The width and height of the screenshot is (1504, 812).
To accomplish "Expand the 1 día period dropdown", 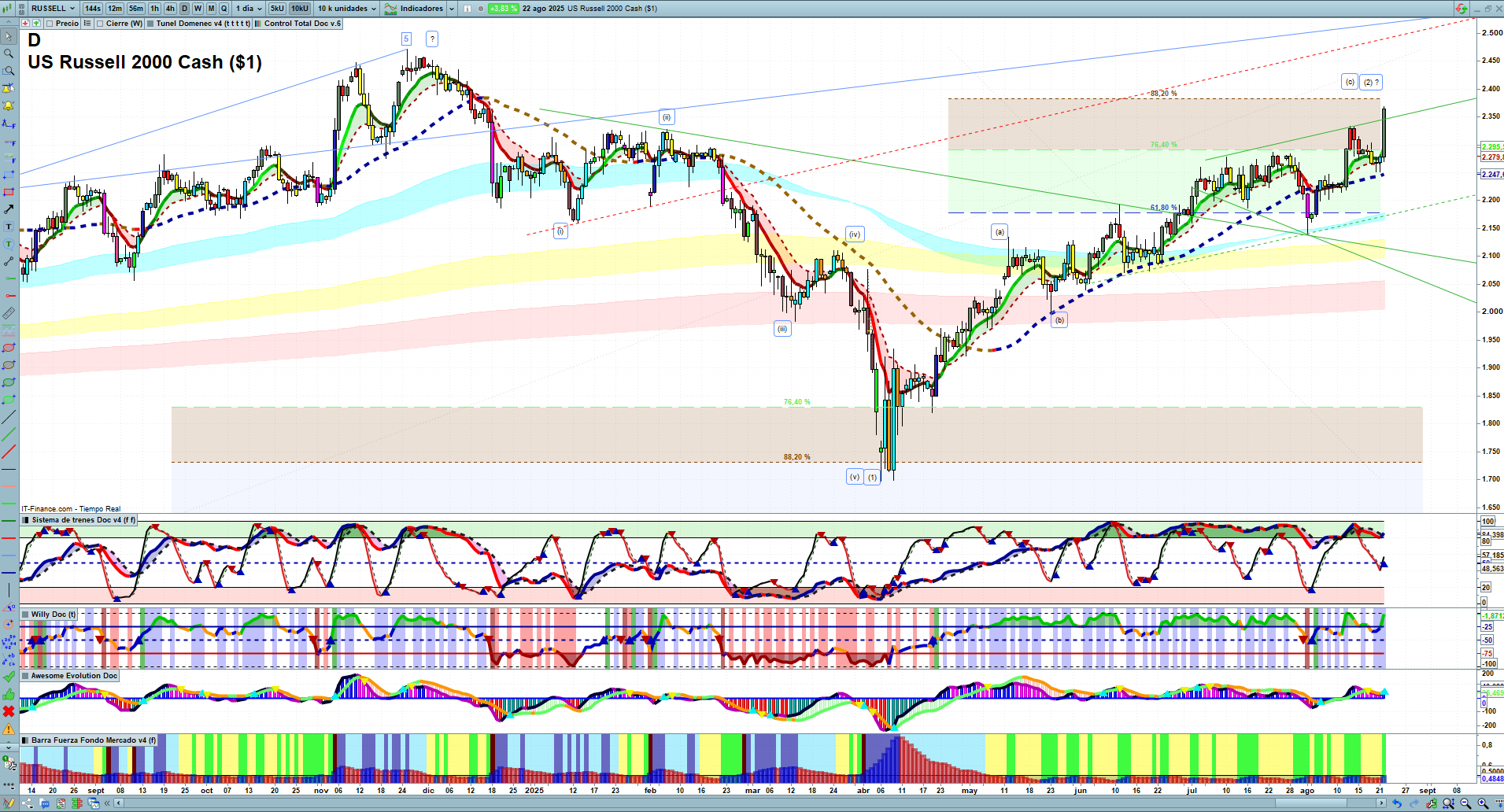I will 248,9.
